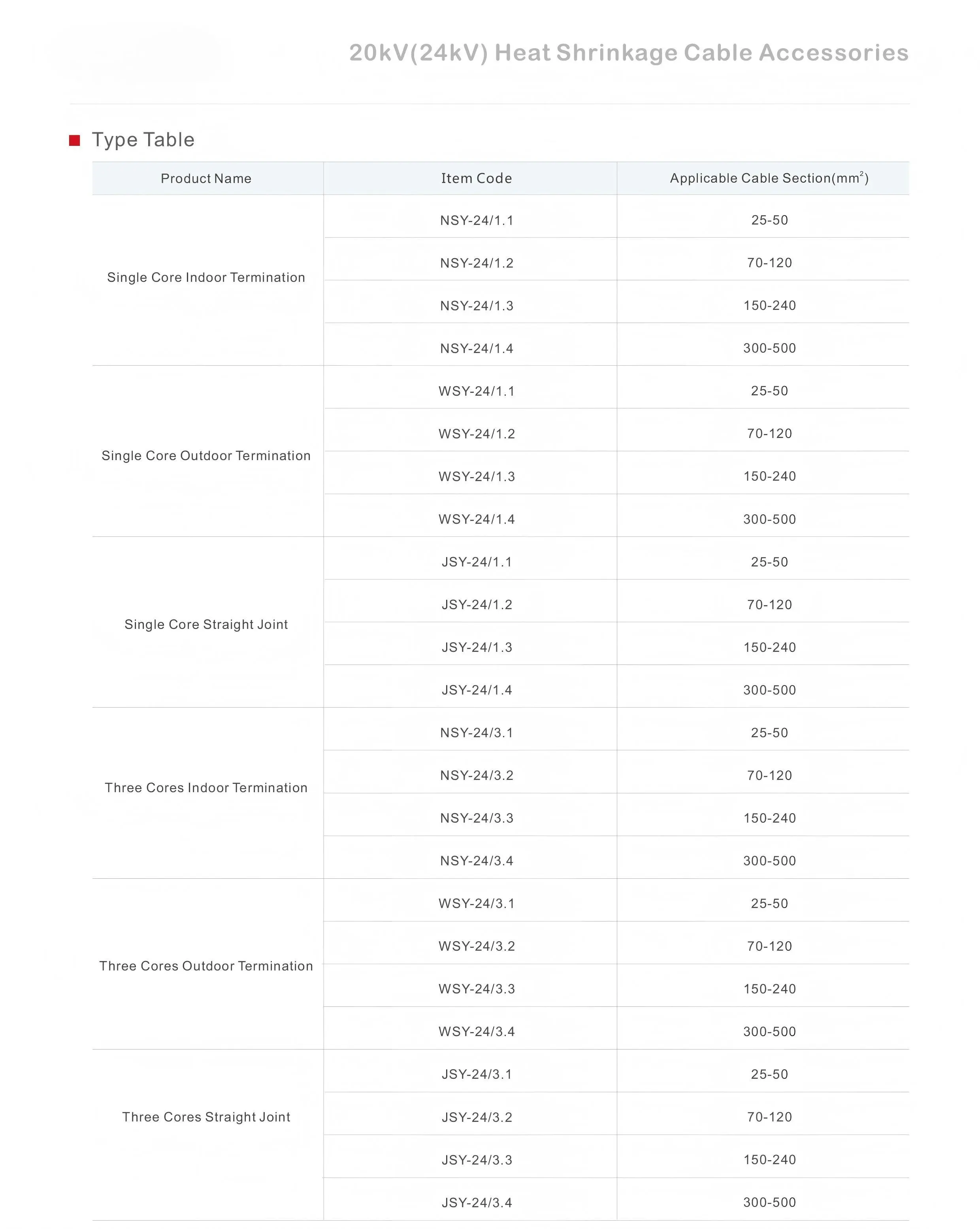Click item code NSY-24/3.3

tap(476, 819)
